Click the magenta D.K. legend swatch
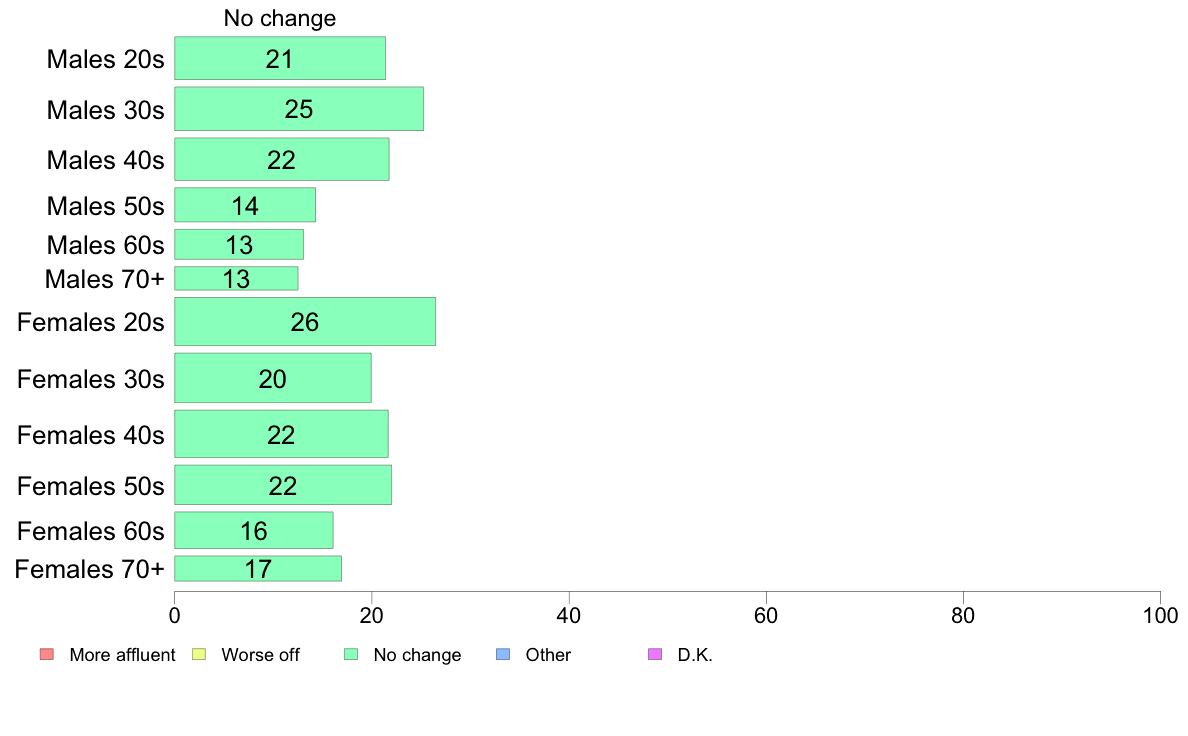The image size is (1188, 736). 655,654
